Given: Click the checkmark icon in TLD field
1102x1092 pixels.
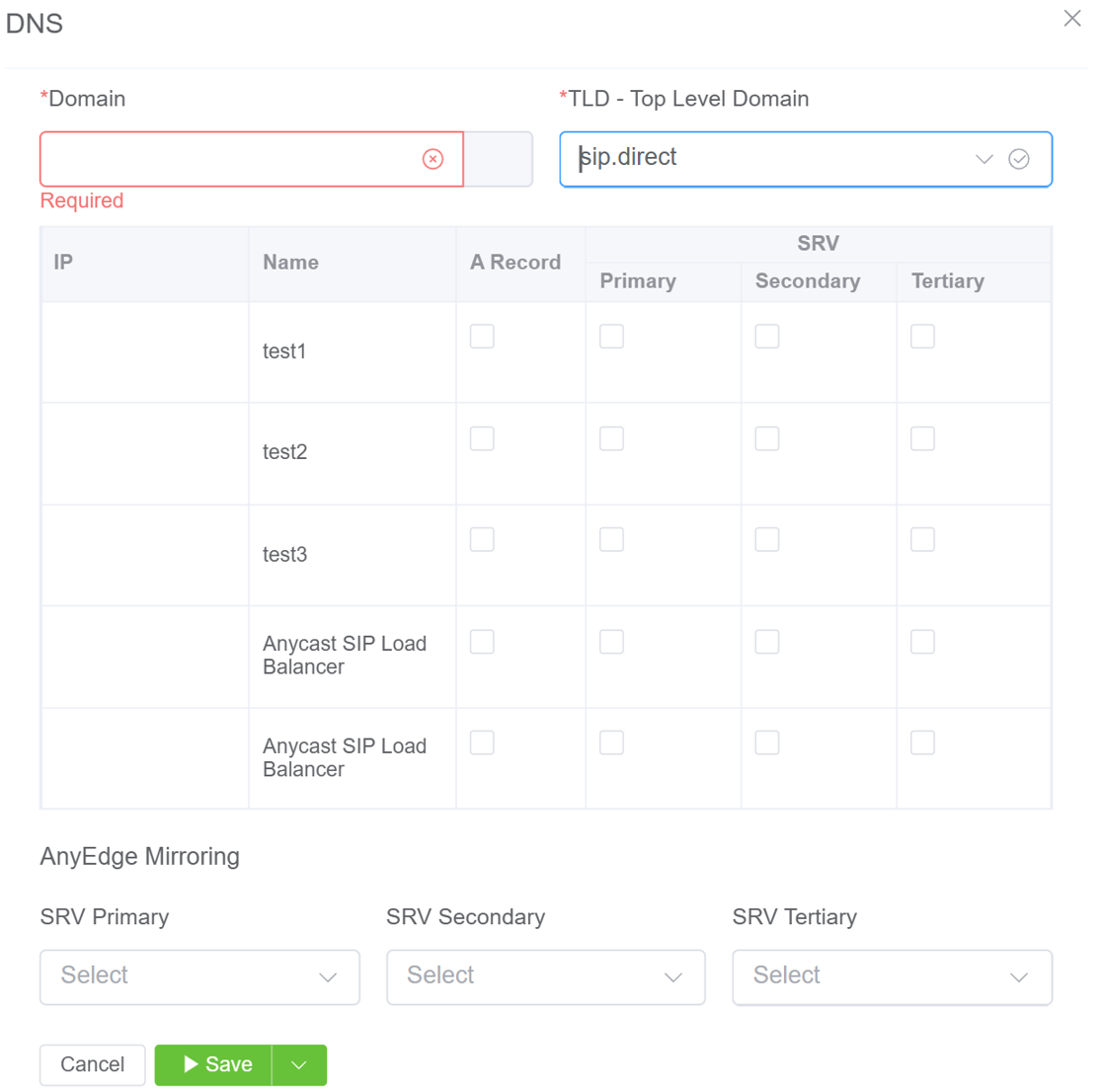Looking at the screenshot, I should [1019, 159].
